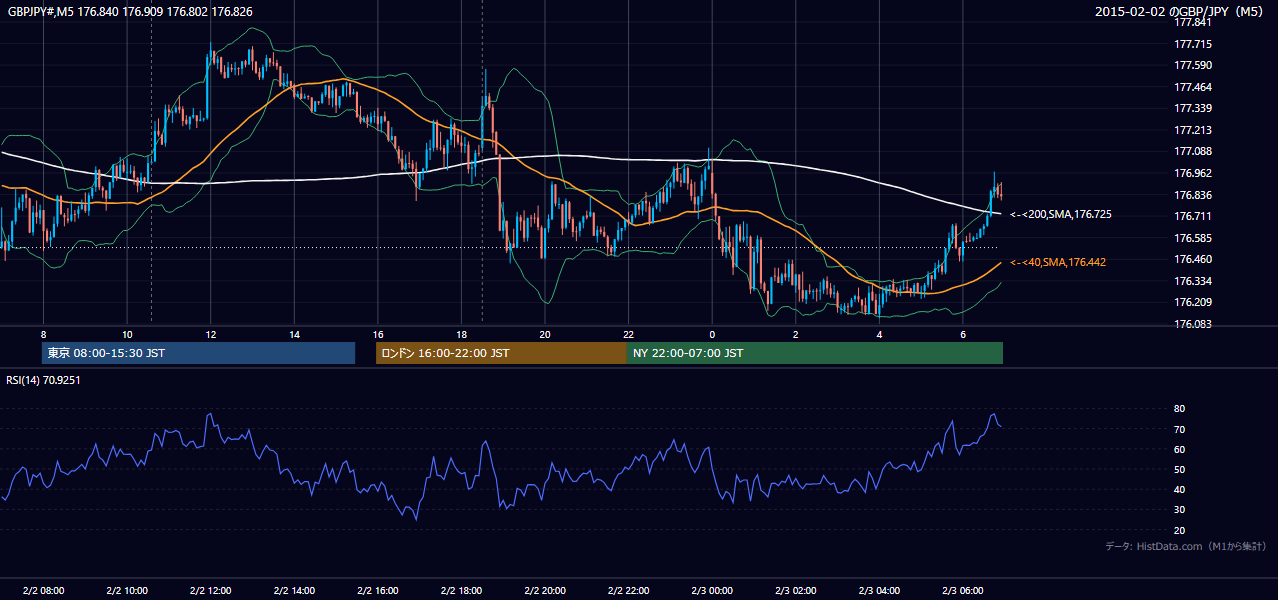Click RSI level 50 on the scale
The image size is (1278, 600).
(1179, 469)
